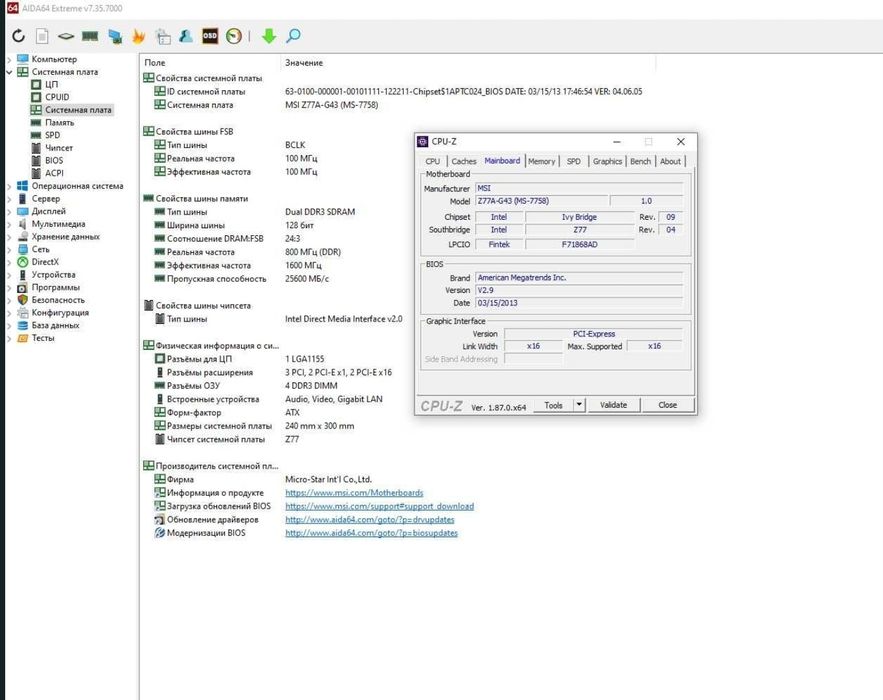Open the msi.com/Motherboards product link
883x700 pixels.
tap(354, 493)
